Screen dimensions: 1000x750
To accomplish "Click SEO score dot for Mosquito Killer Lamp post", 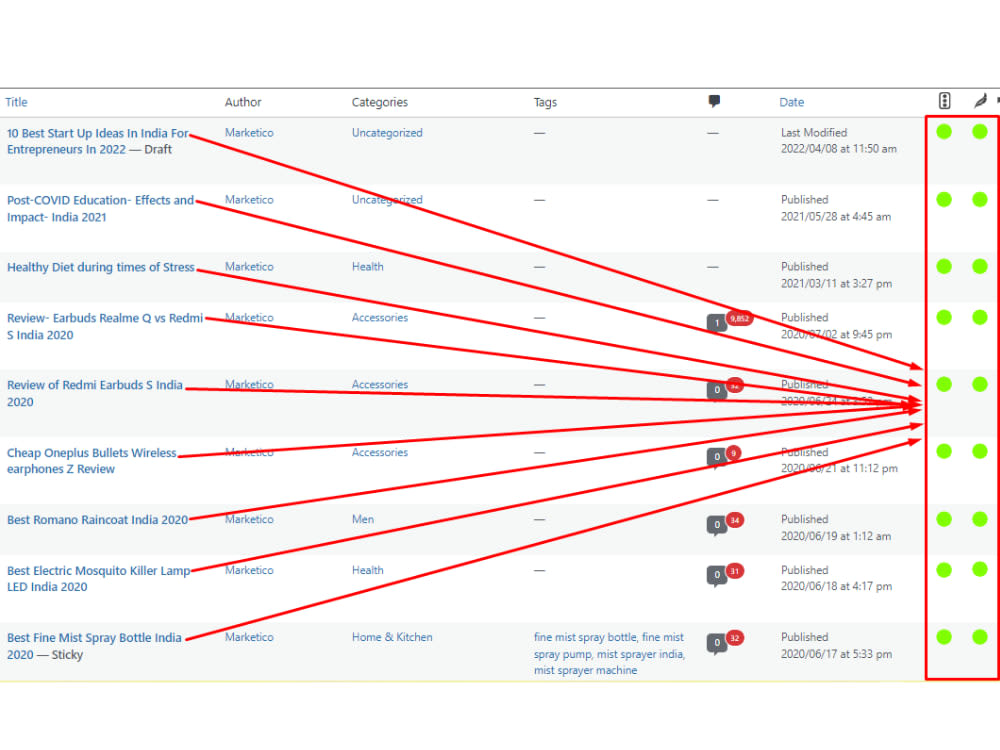I will (x=944, y=570).
